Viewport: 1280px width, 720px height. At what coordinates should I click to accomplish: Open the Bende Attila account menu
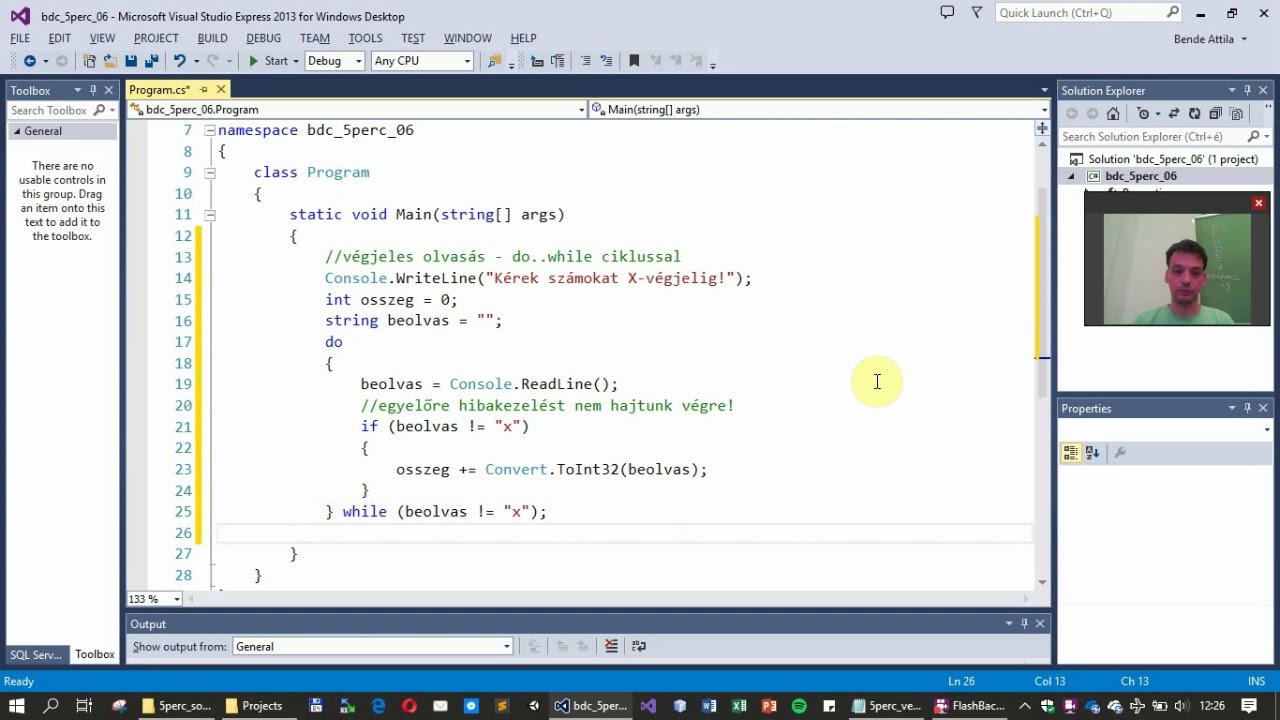[1210, 39]
